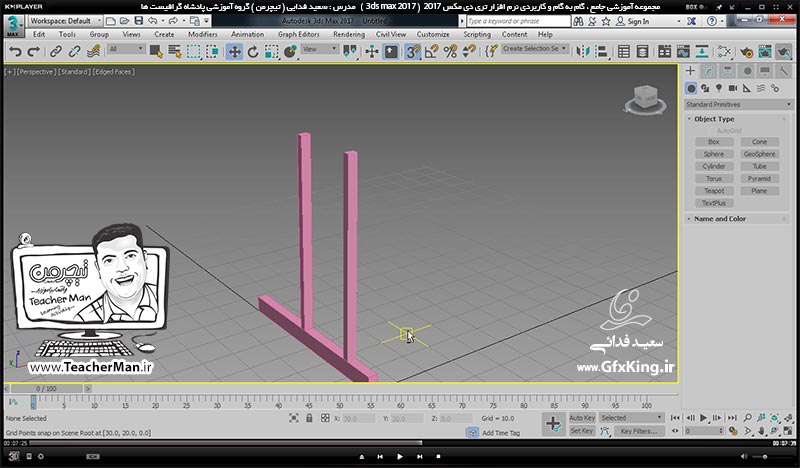
Task: Click the Redo arrow in main toolbar
Action: coord(34,52)
